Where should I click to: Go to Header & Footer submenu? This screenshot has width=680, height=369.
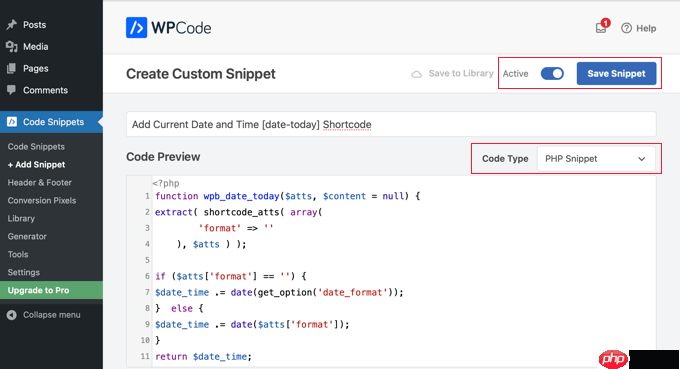click(39, 183)
